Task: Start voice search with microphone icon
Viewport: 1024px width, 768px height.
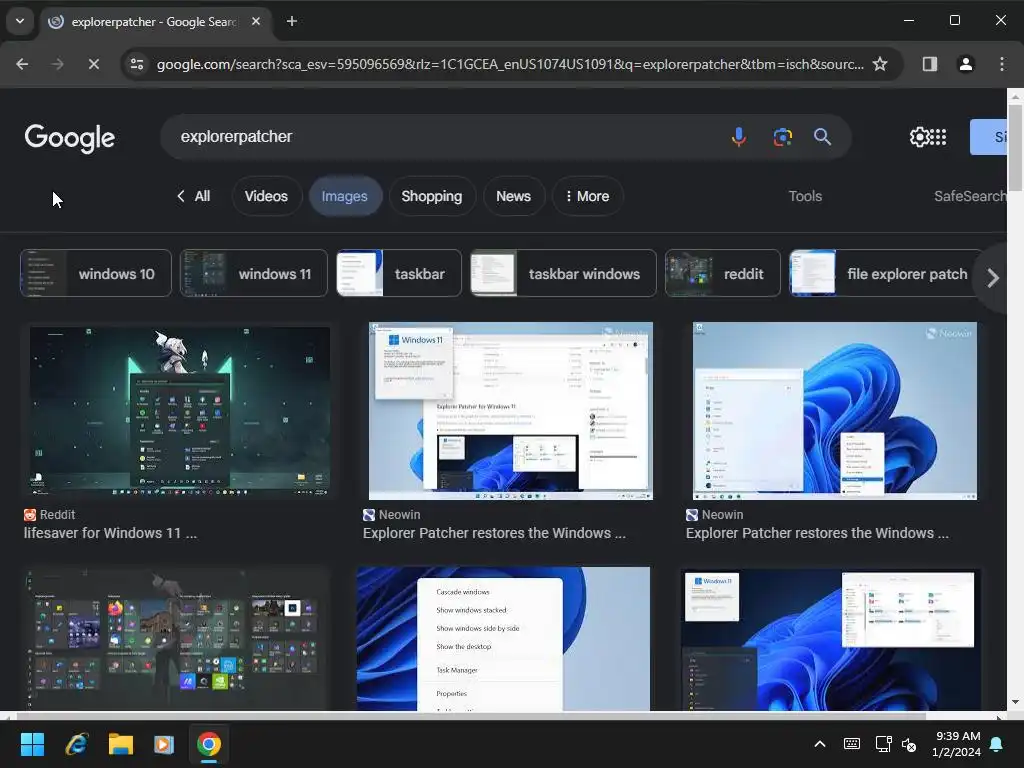Action: (739, 136)
